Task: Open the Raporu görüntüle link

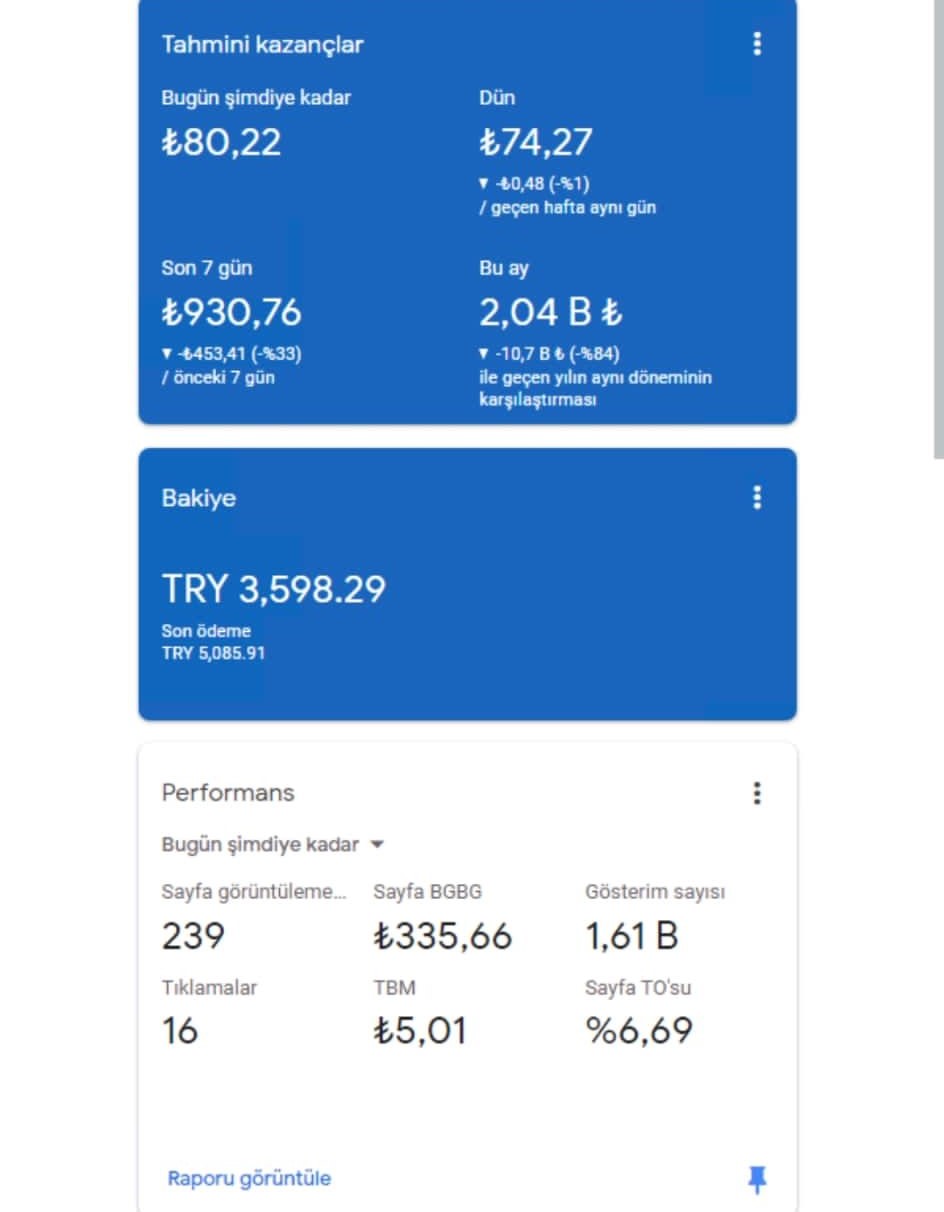Action: (249, 1178)
